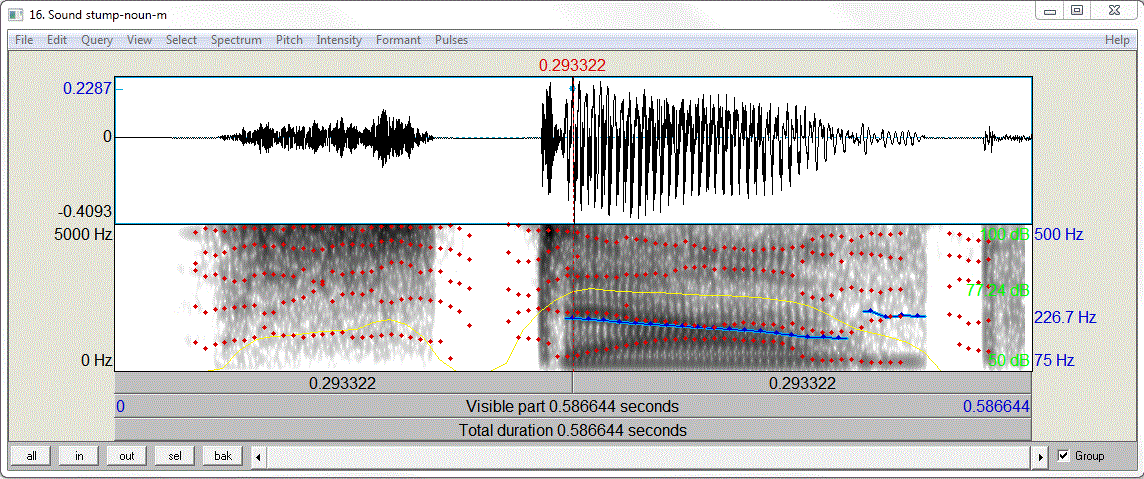Viewport: 1144px width, 479px height.
Task: Click the blue 0 start time label
Action: (x=120, y=406)
